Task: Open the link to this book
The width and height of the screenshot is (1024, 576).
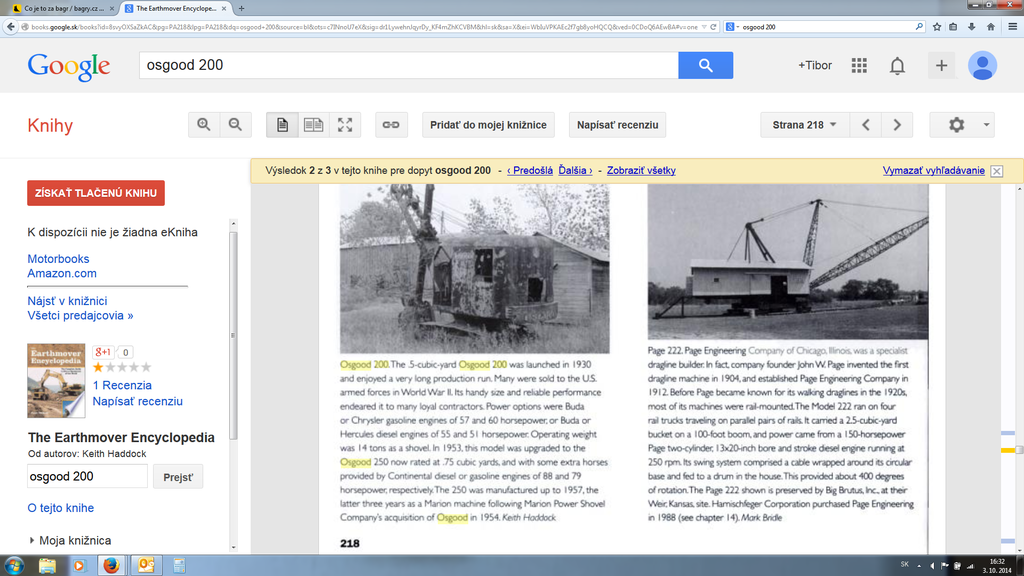Action: click(391, 125)
